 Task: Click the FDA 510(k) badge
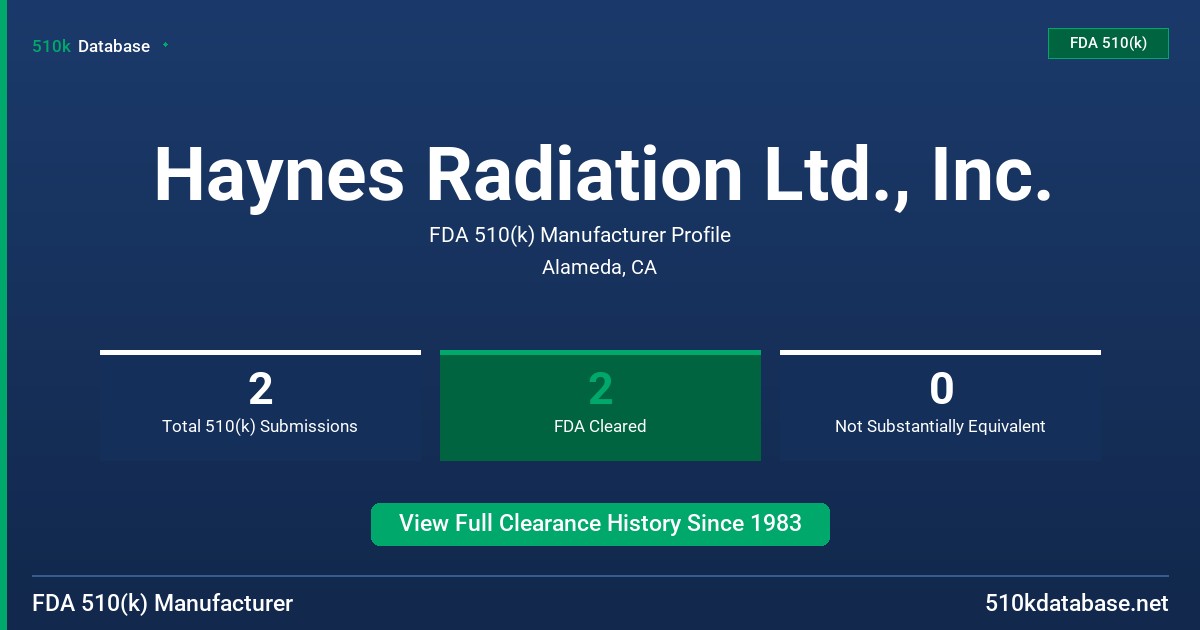1108,43
